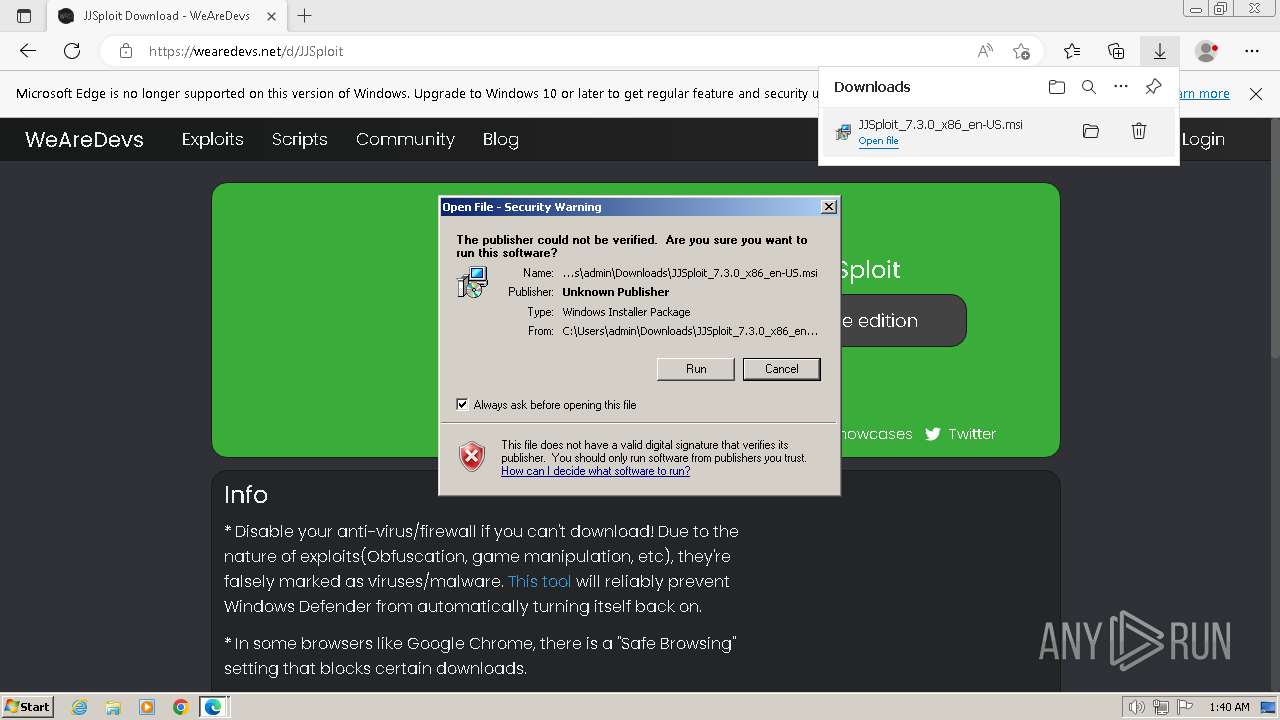
Task: Close the Security Warning dialog with X
Action: coord(828,207)
